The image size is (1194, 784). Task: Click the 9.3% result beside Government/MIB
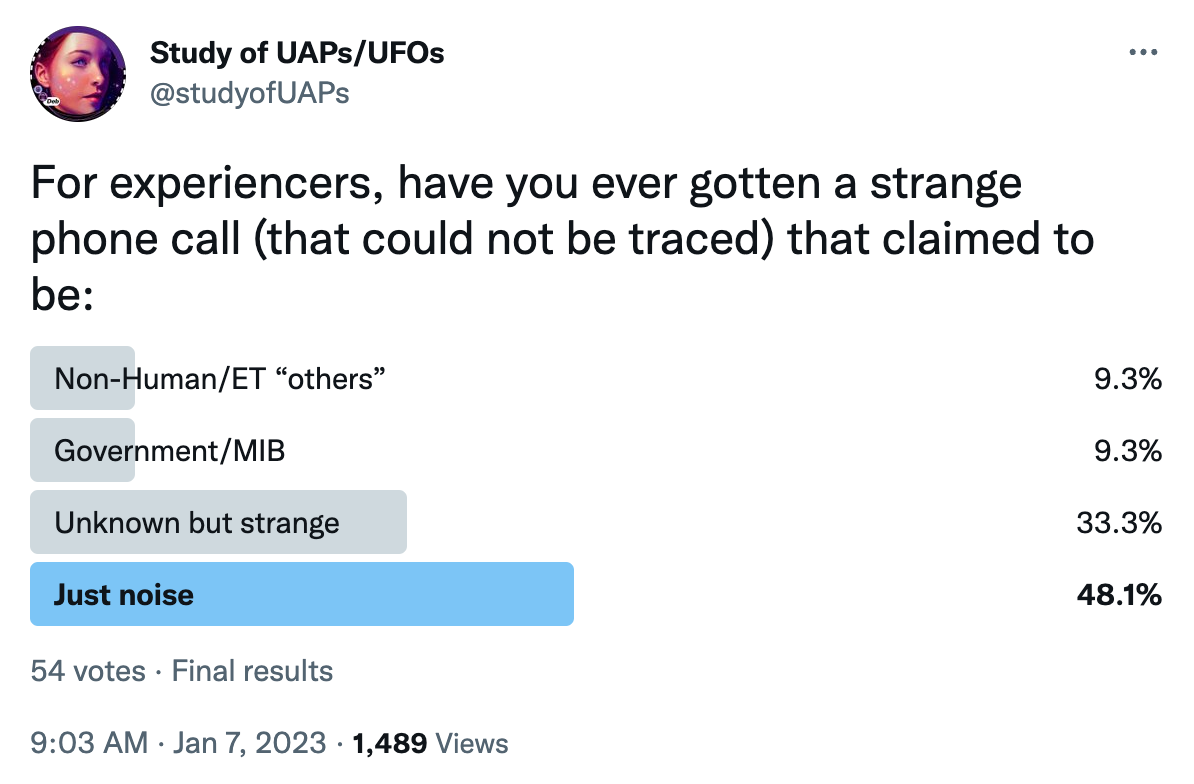1127,450
